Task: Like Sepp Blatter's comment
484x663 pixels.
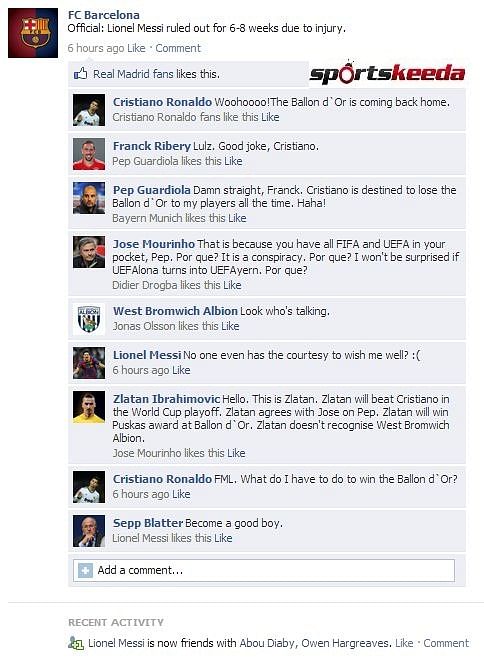Action: point(223,538)
